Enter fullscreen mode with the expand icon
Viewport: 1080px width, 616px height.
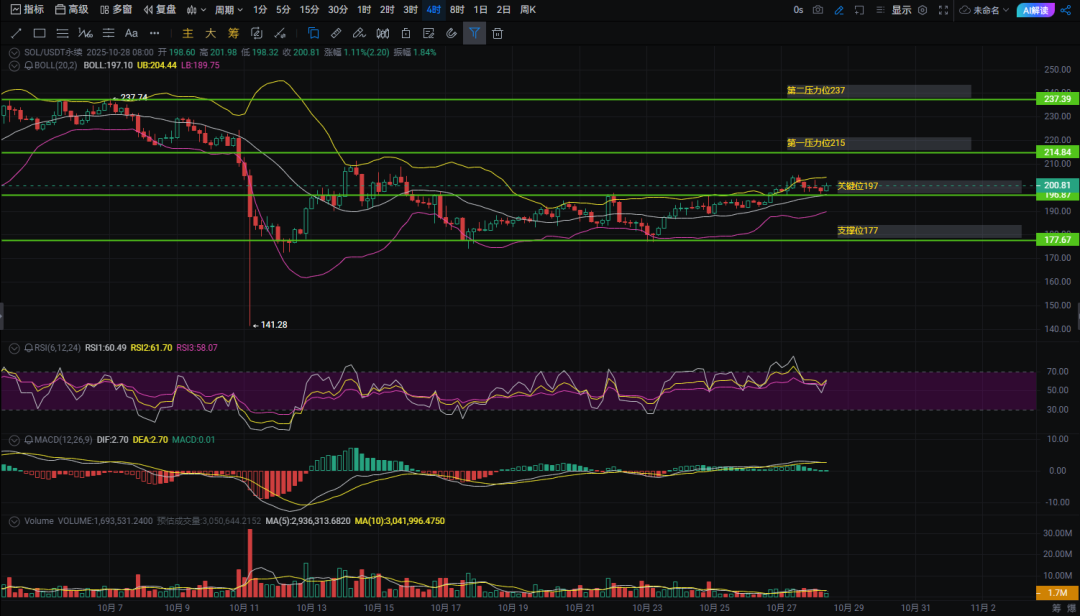coord(943,10)
